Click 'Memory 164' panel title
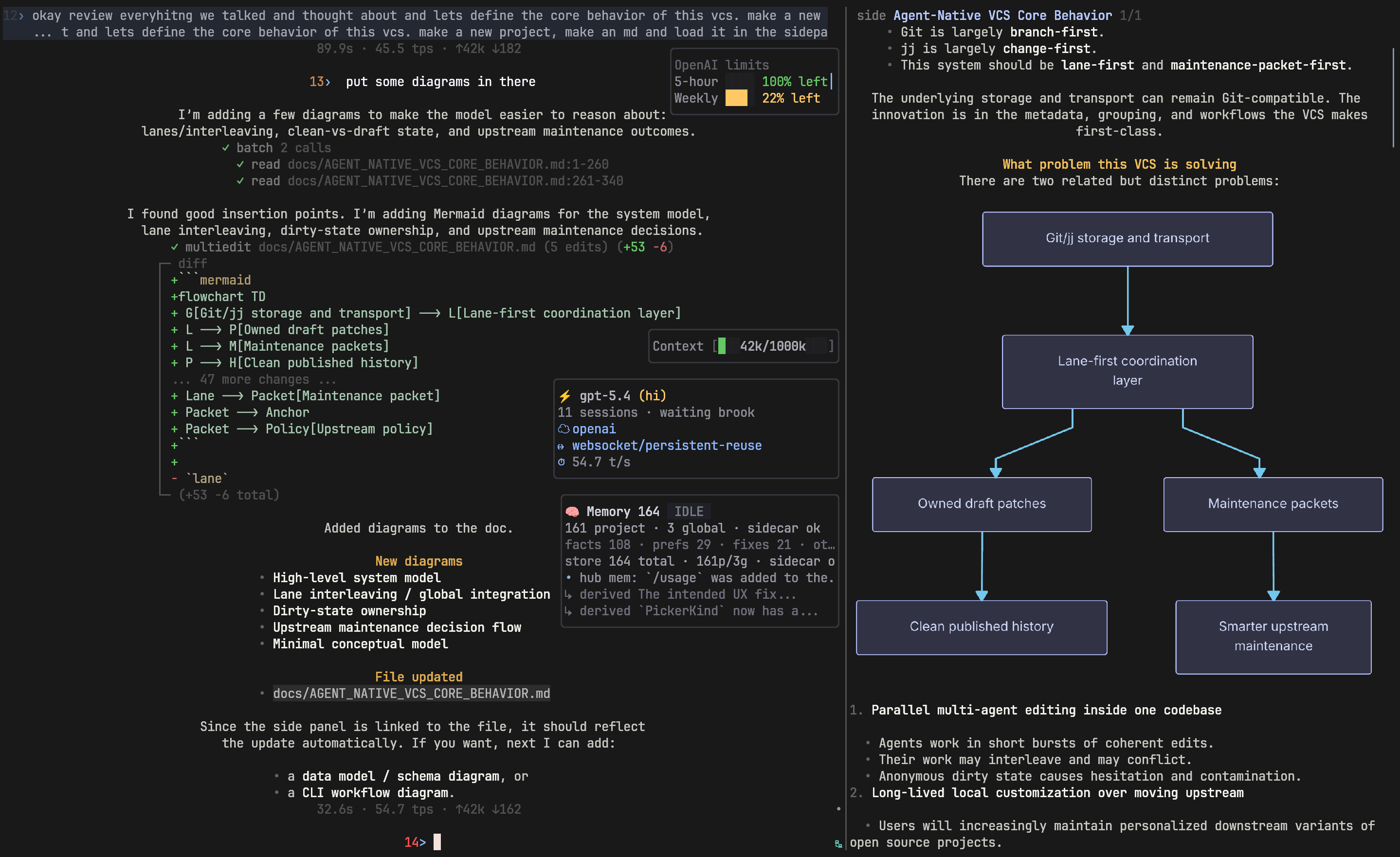 tap(623, 512)
